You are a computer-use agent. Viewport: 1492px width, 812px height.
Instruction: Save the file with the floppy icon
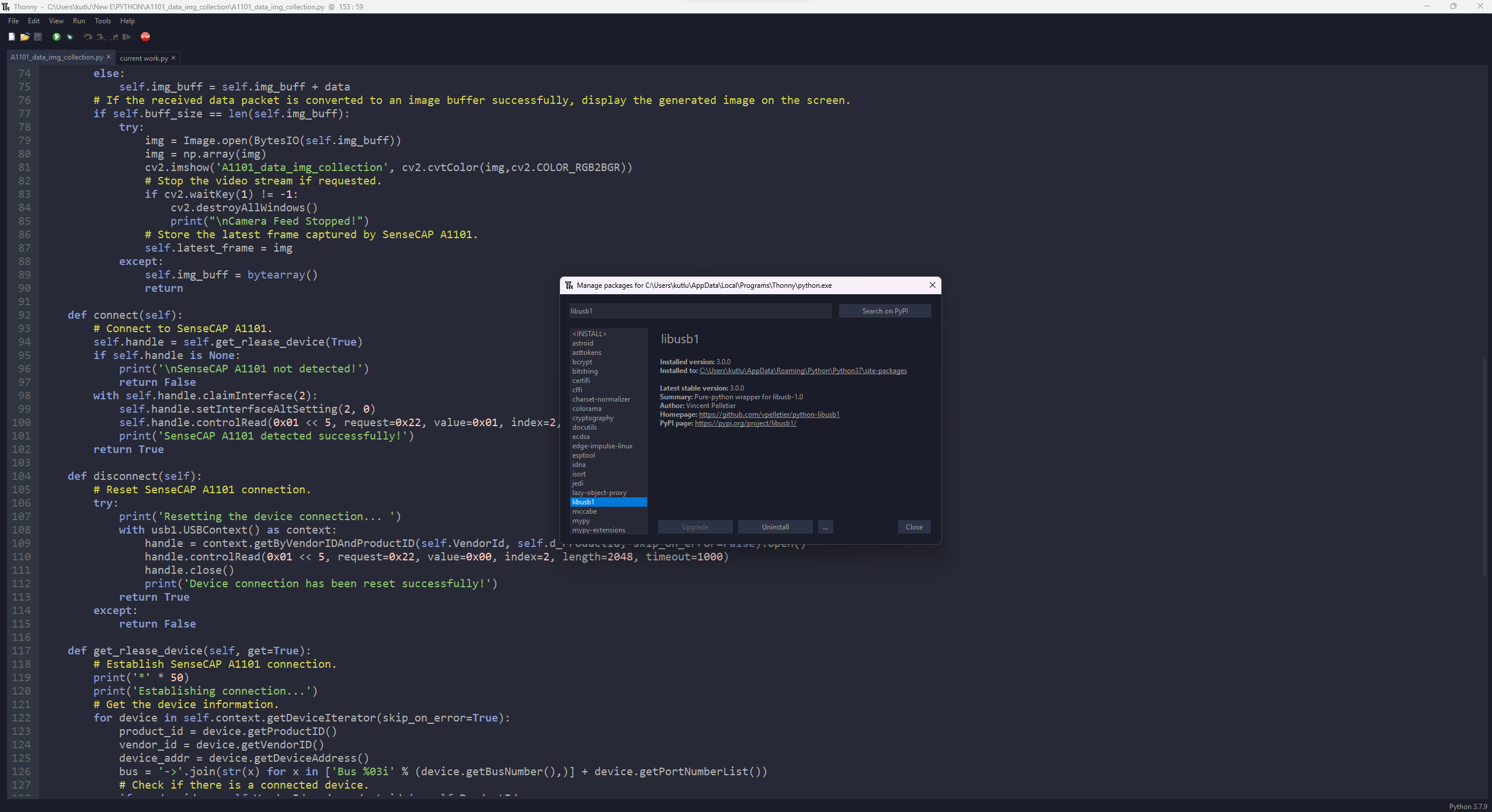38,37
